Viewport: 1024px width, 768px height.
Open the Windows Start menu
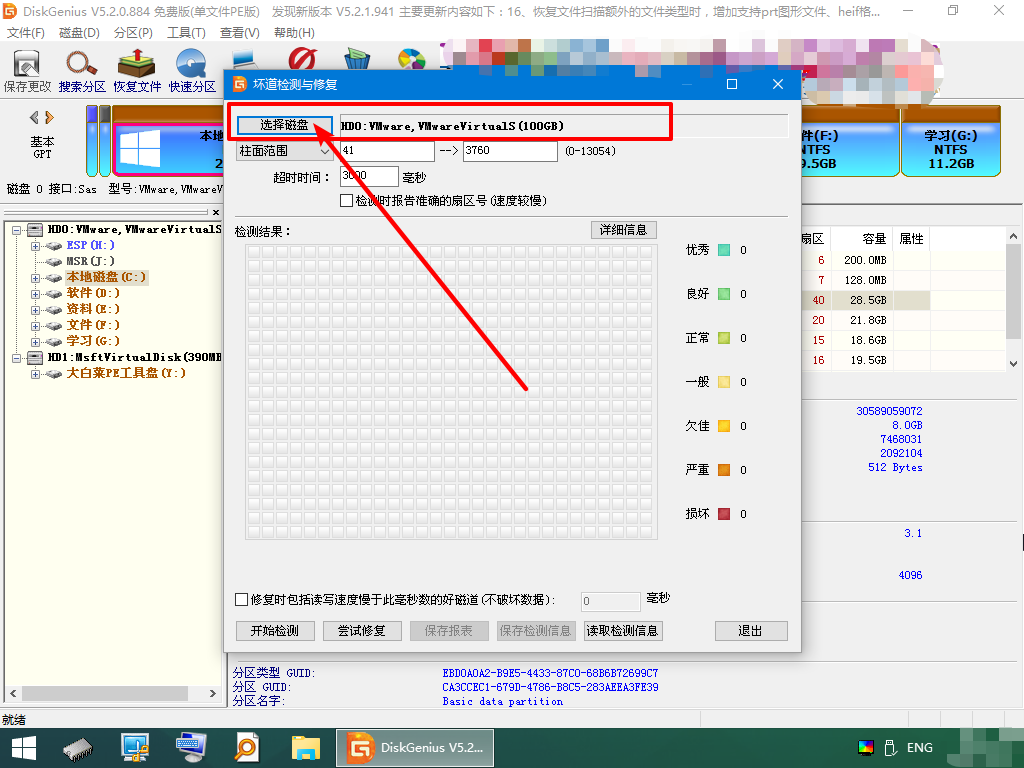(x=23, y=747)
